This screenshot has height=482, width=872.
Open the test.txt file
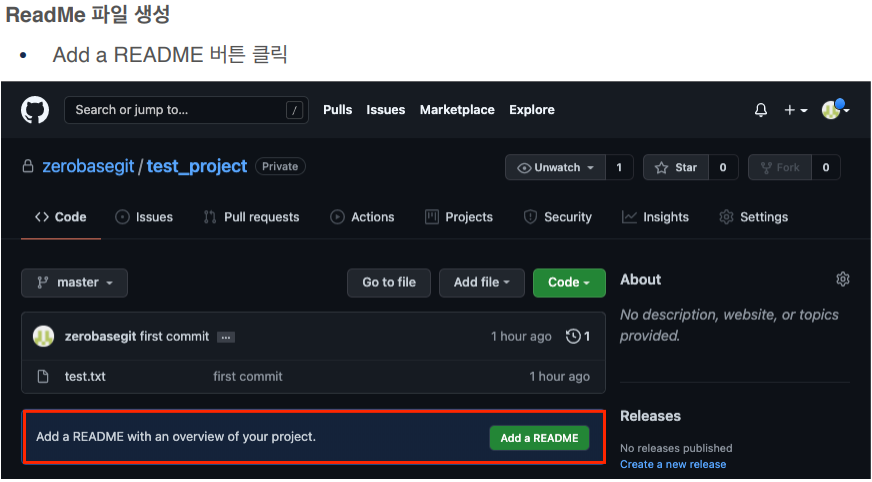(x=85, y=376)
